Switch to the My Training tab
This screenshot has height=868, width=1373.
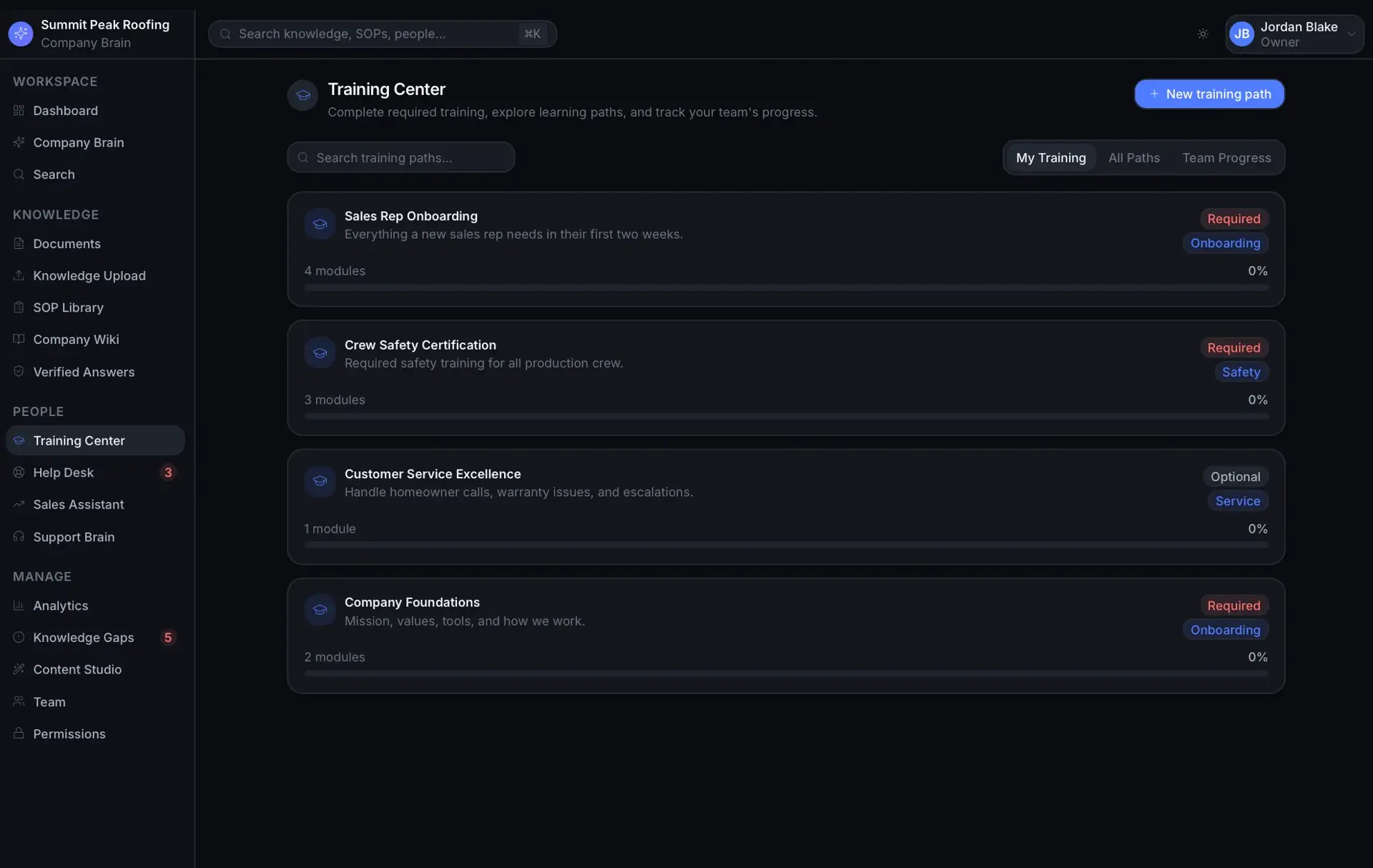pyautogui.click(x=1050, y=157)
